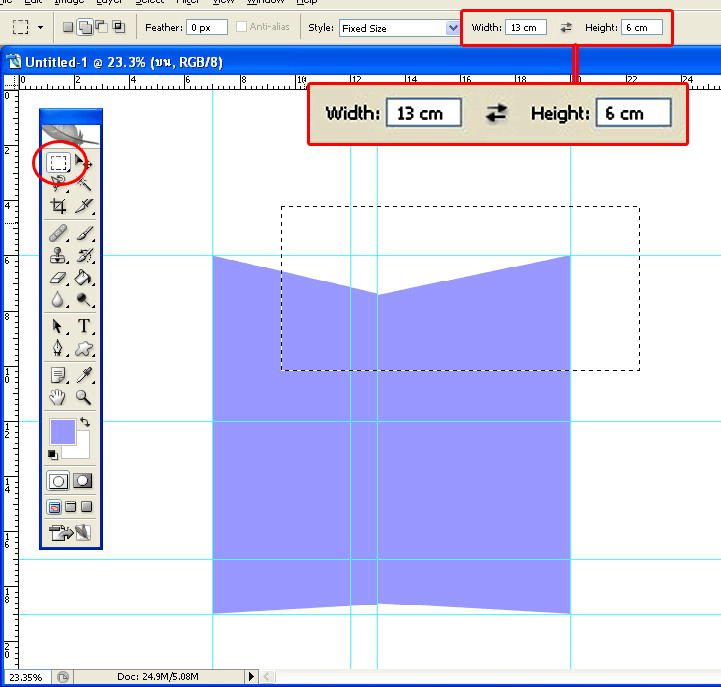The width and height of the screenshot is (721, 687).
Task: Choose Intersect with Selection mode
Action: pyautogui.click(x=119, y=27)
